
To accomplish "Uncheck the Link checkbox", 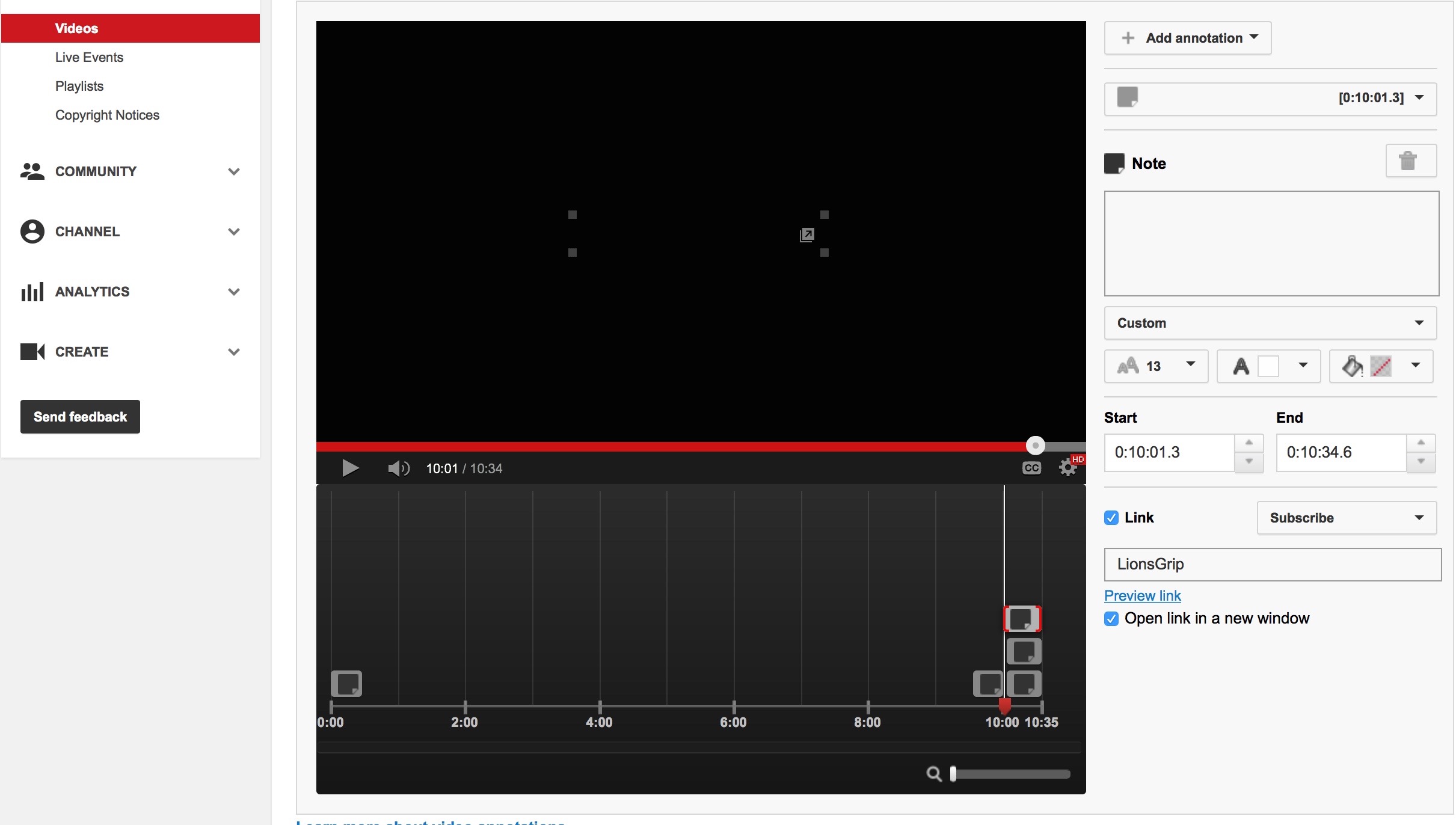I will (x=1110, y=517).
